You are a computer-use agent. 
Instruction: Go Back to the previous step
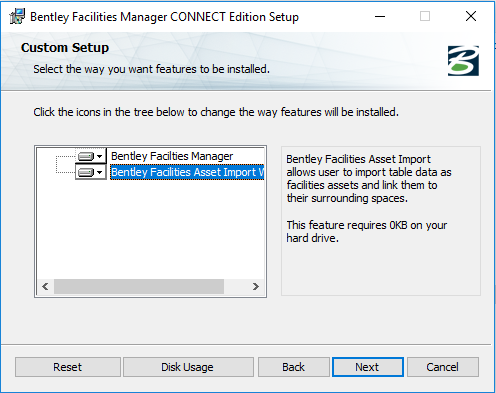coord(293,367)
